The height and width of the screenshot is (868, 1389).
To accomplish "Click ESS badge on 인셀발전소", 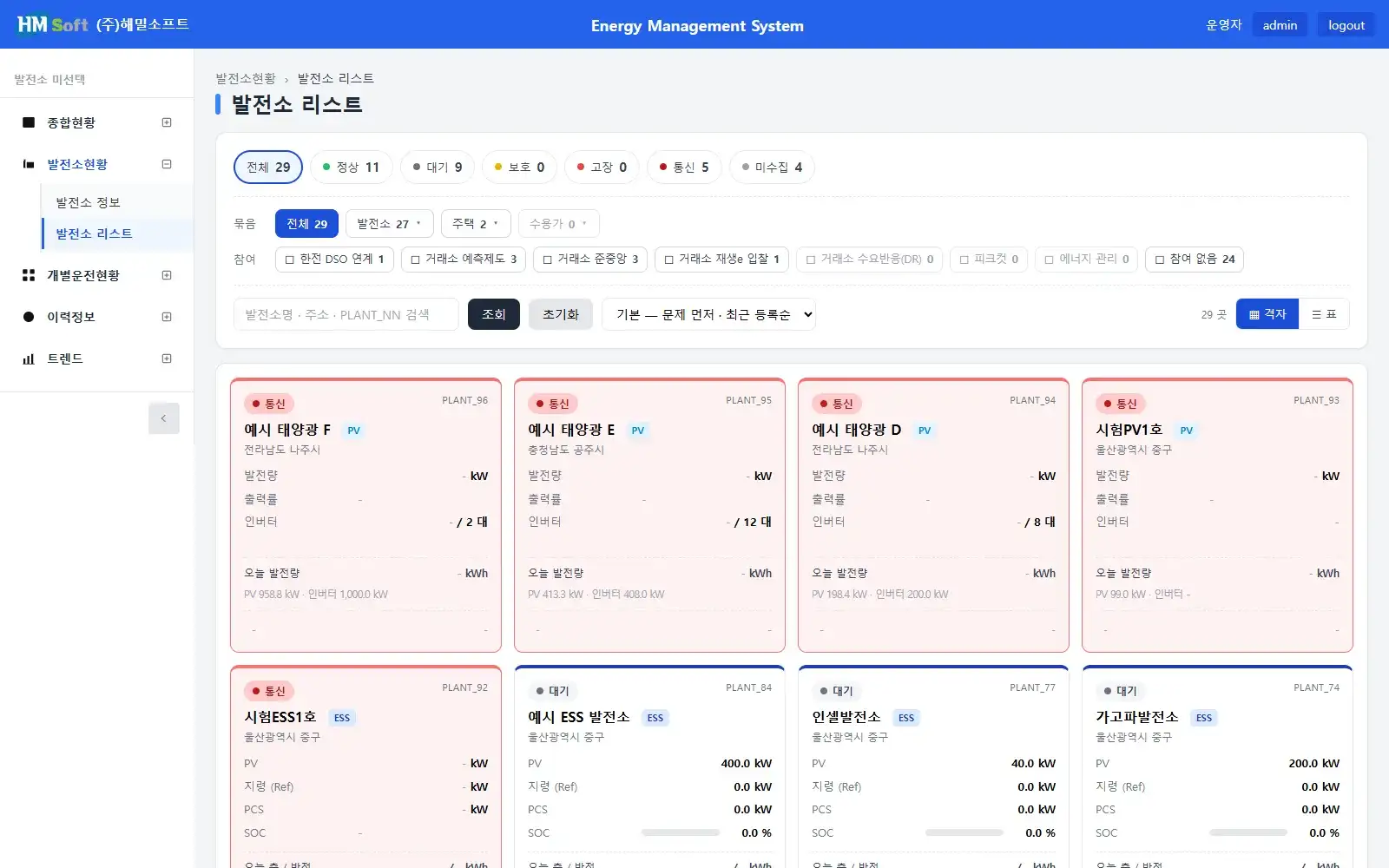I will point(906,718).
